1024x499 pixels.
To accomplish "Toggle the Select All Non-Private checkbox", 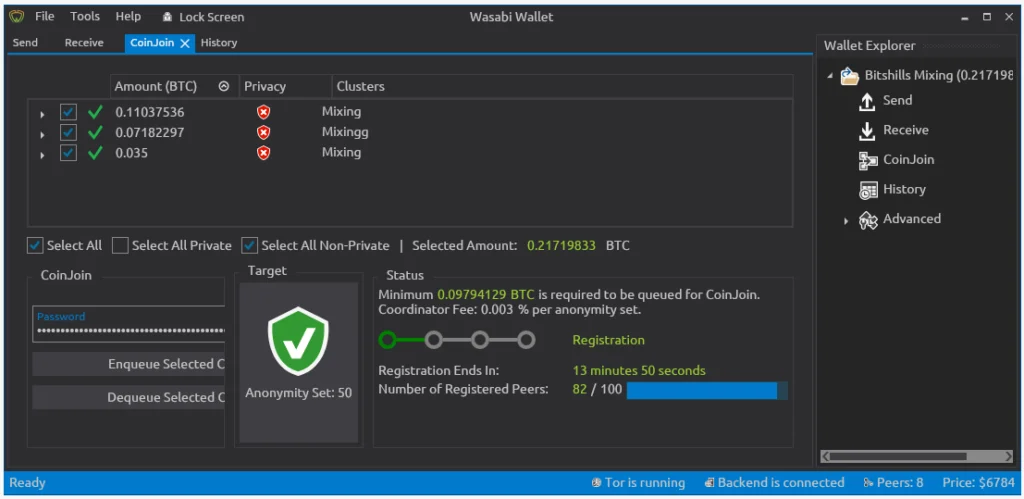I will click(x=249, y=246).
